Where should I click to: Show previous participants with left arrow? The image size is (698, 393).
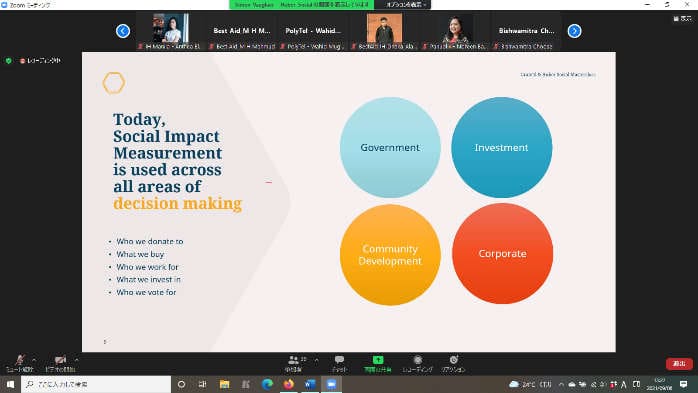pyautogui.click(x=123, y=31)
